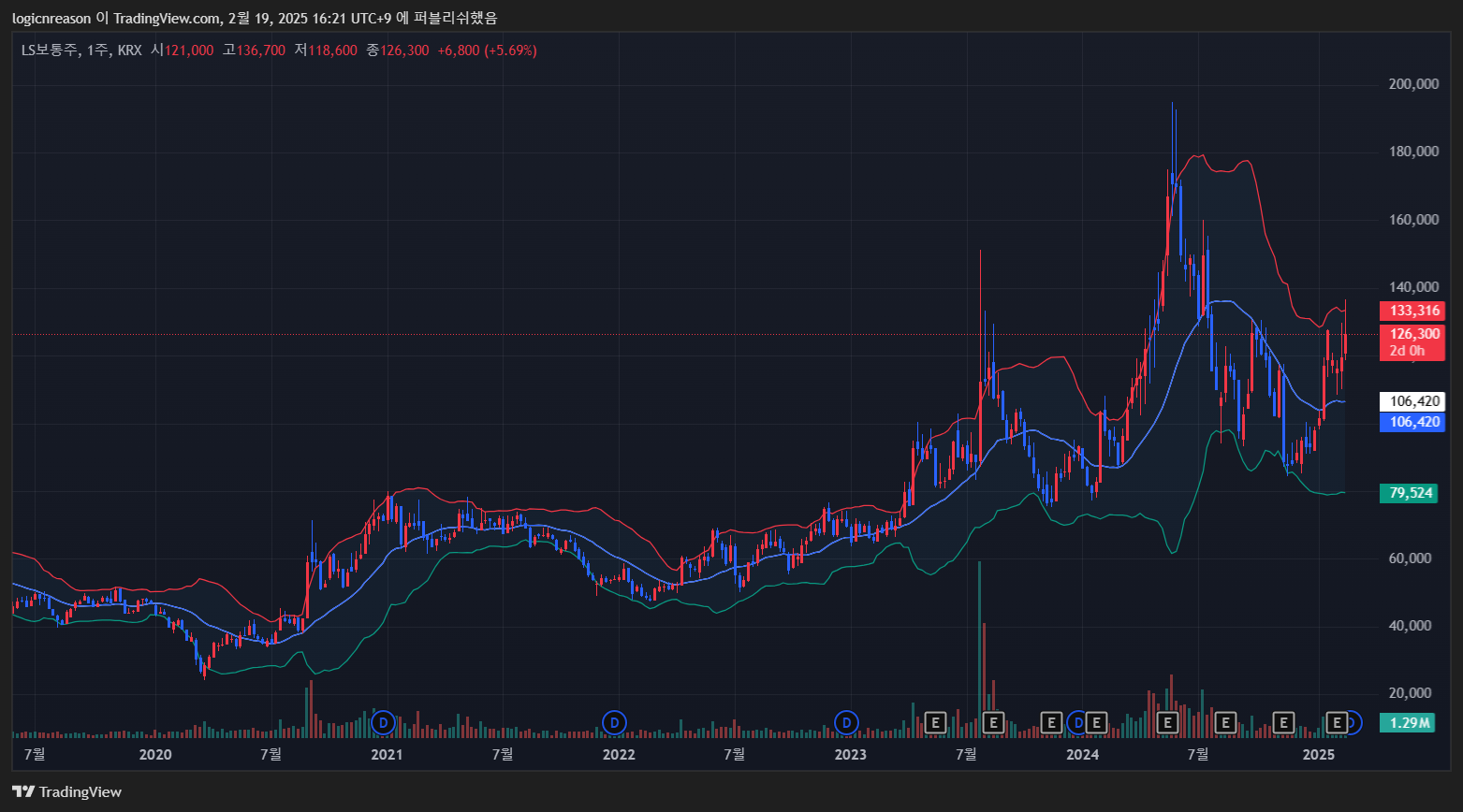
Task: Select the white 106,420 price label
Action: coord(1412,401)
